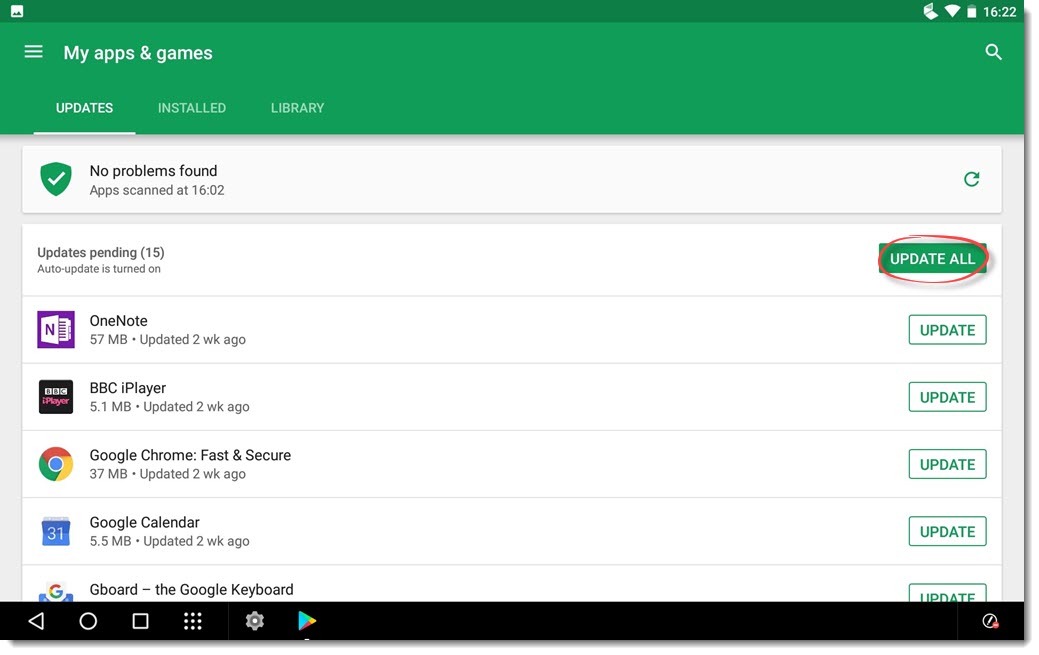Image resolution: width=1039 pixels, height=655 pixels.
Task: Switch to the LIBRARY tab
Action: pyautogui.click(x=297, y=108)
